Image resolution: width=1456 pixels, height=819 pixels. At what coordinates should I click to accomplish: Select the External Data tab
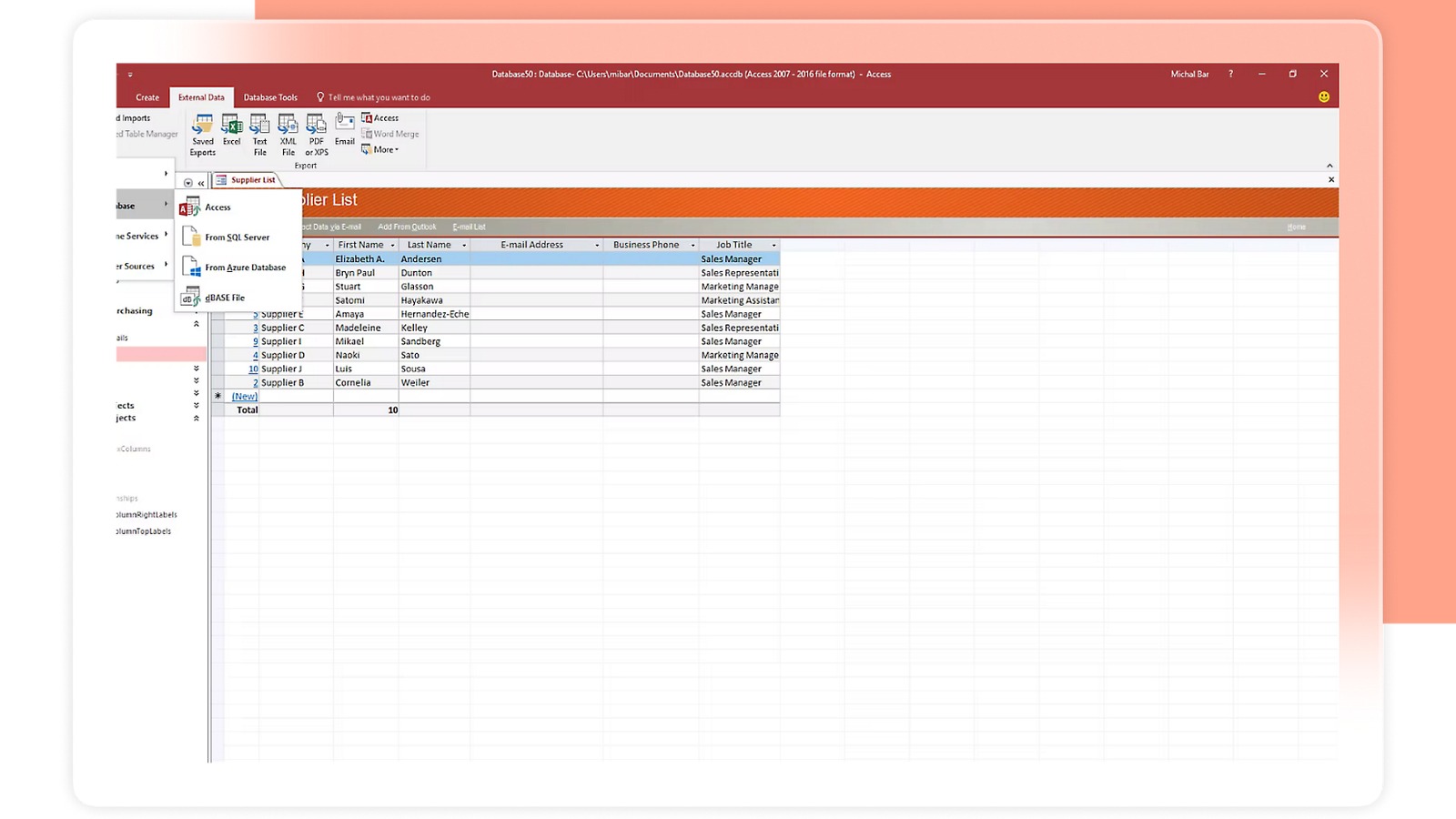pos(201,97)
